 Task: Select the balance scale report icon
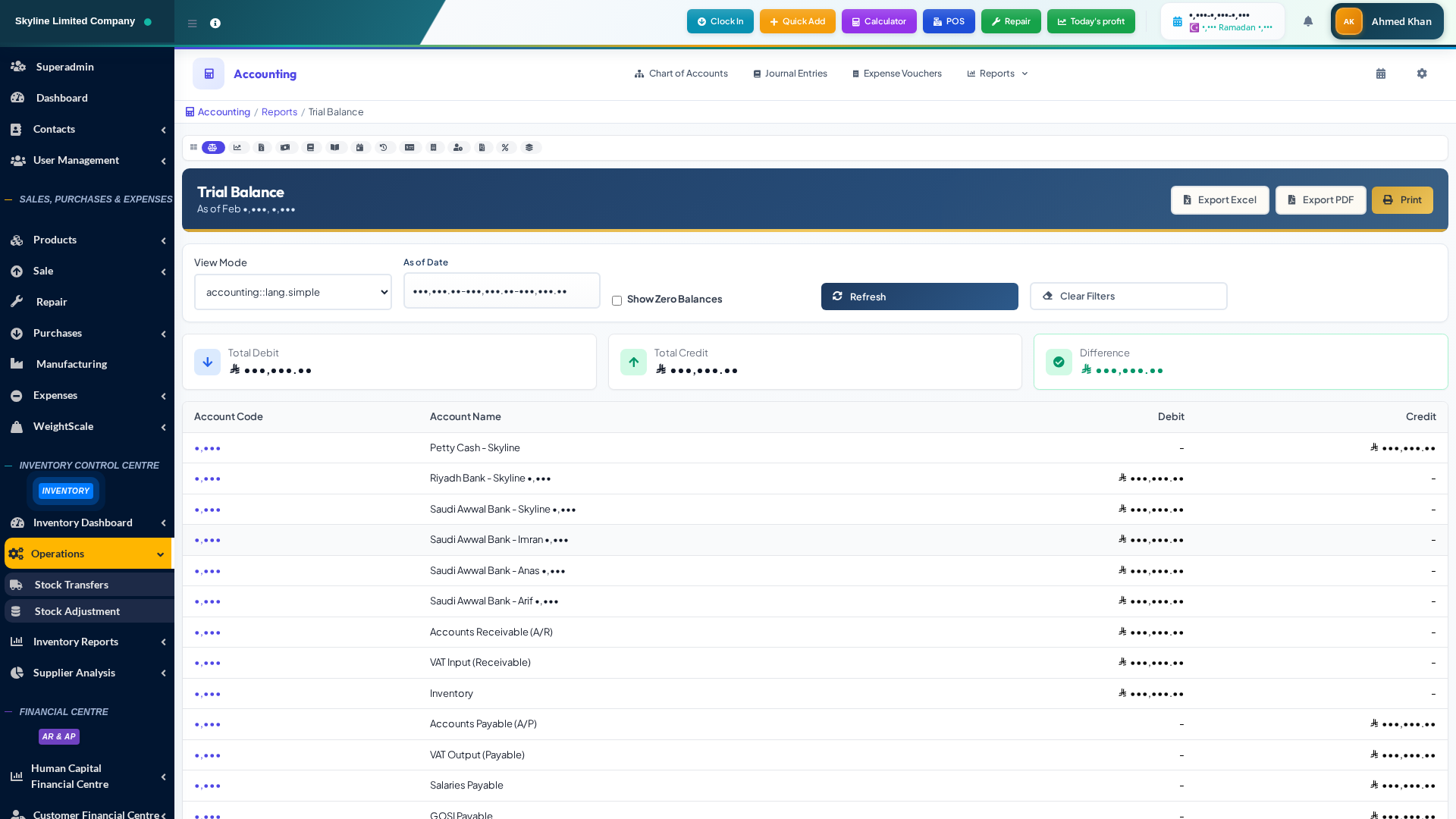coord(213,147)
